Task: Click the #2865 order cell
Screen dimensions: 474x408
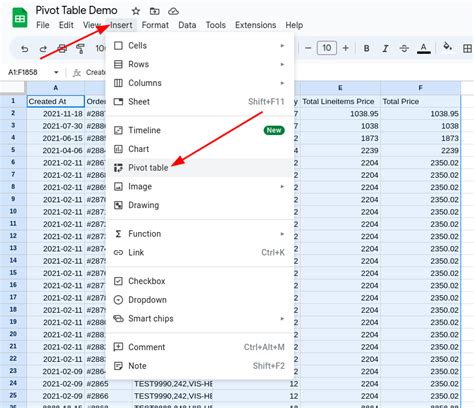Action: point(108,384)
